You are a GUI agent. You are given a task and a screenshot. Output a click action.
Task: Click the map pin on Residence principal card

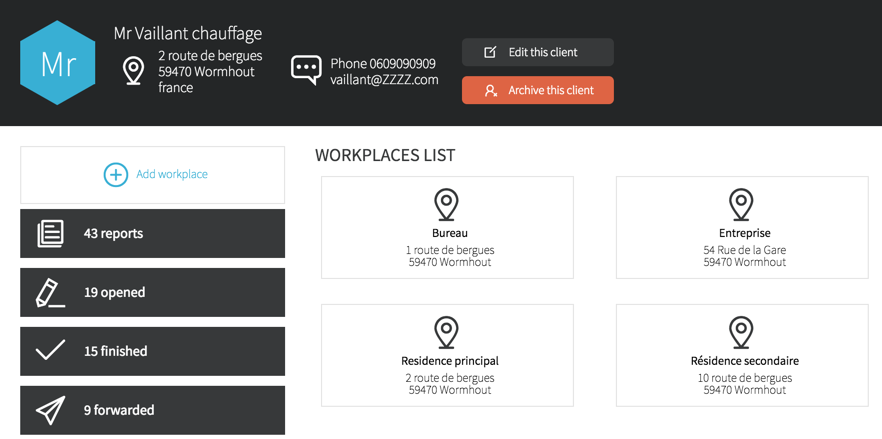pos(447,333)
